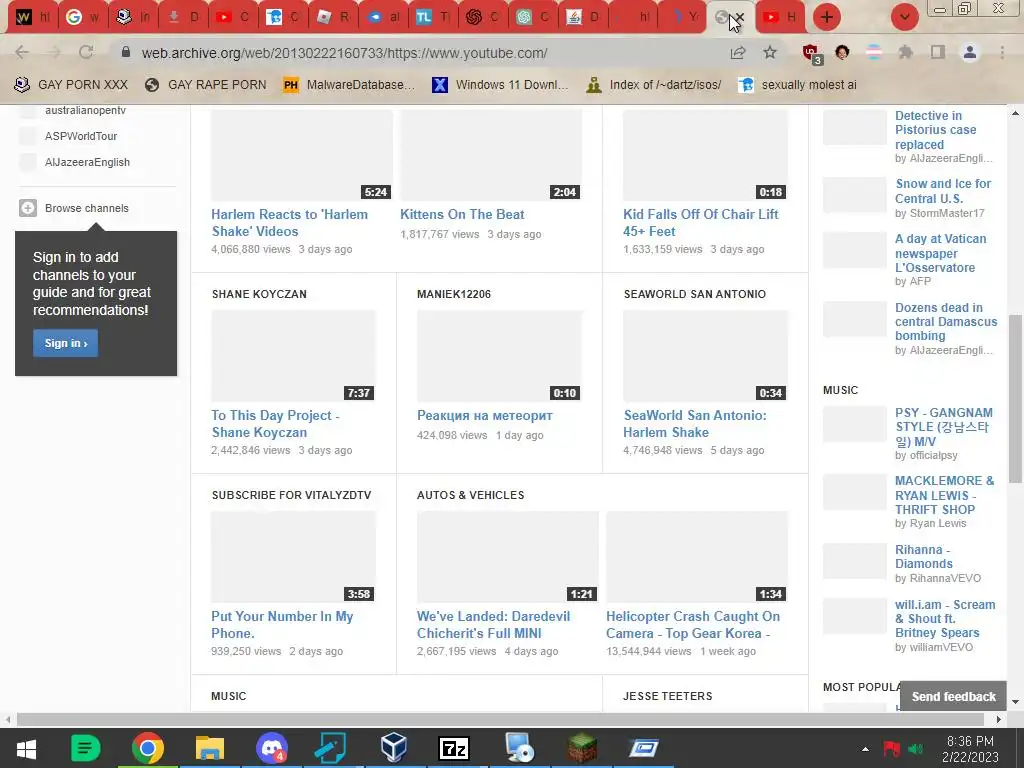Click the Kid Falls Off Chair Lift thumbnail
The image size is (1024, 768).
[705, 155]
